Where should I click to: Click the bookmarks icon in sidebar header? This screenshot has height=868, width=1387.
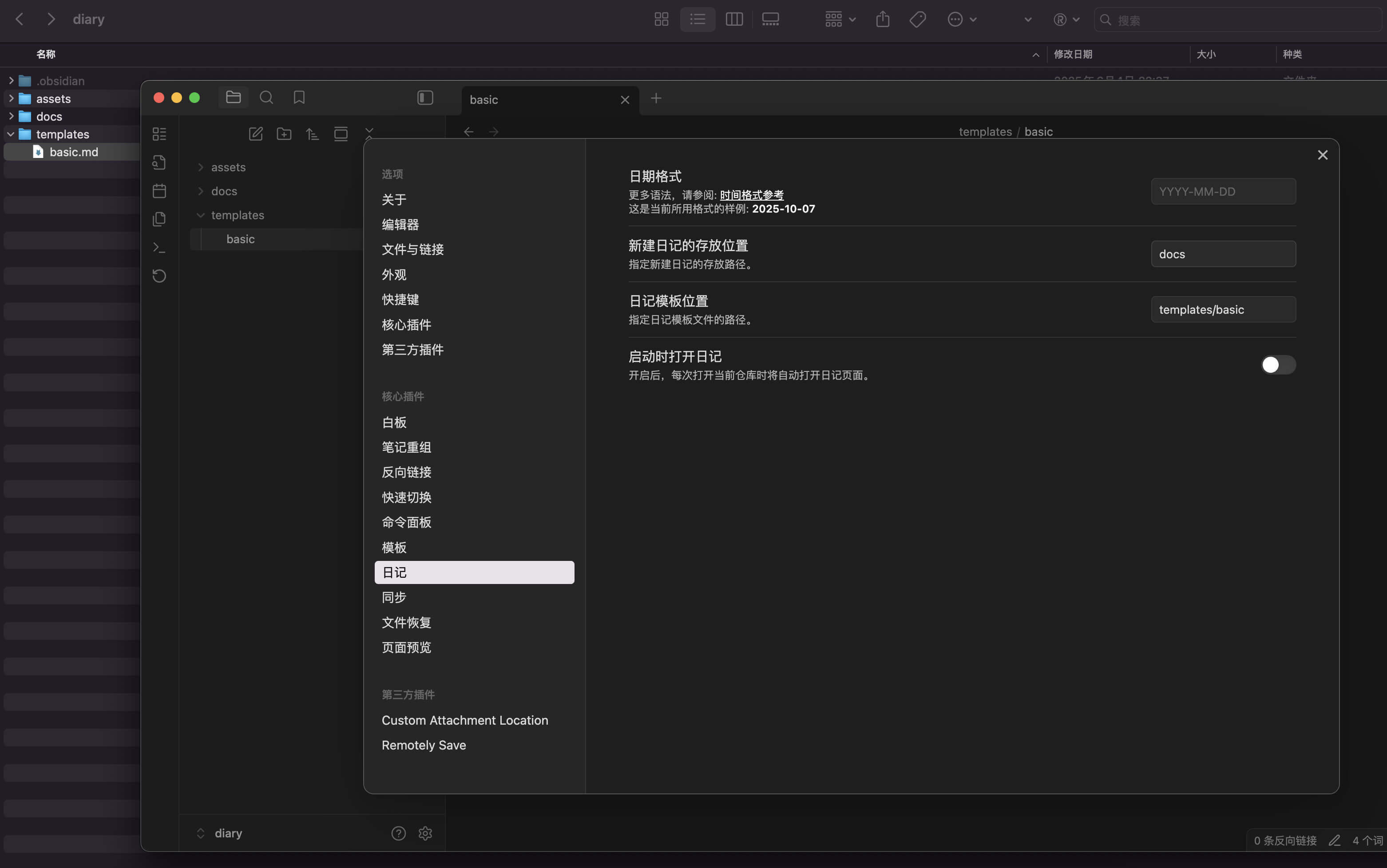[299, 98]
